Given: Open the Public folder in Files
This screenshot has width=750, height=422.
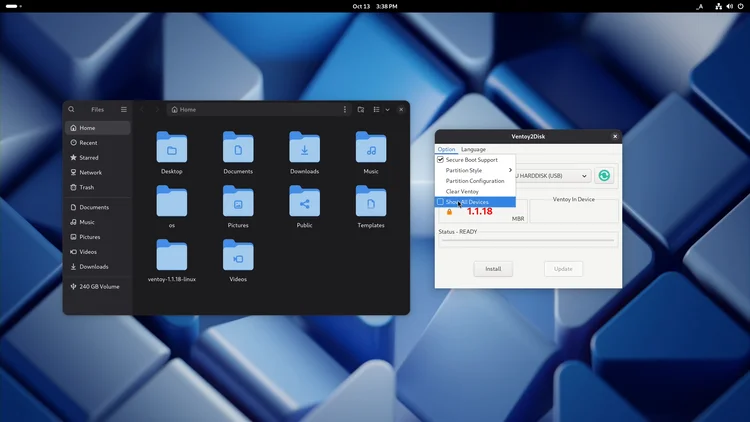Looking at the screenshot, I should [x=304, y=201].
